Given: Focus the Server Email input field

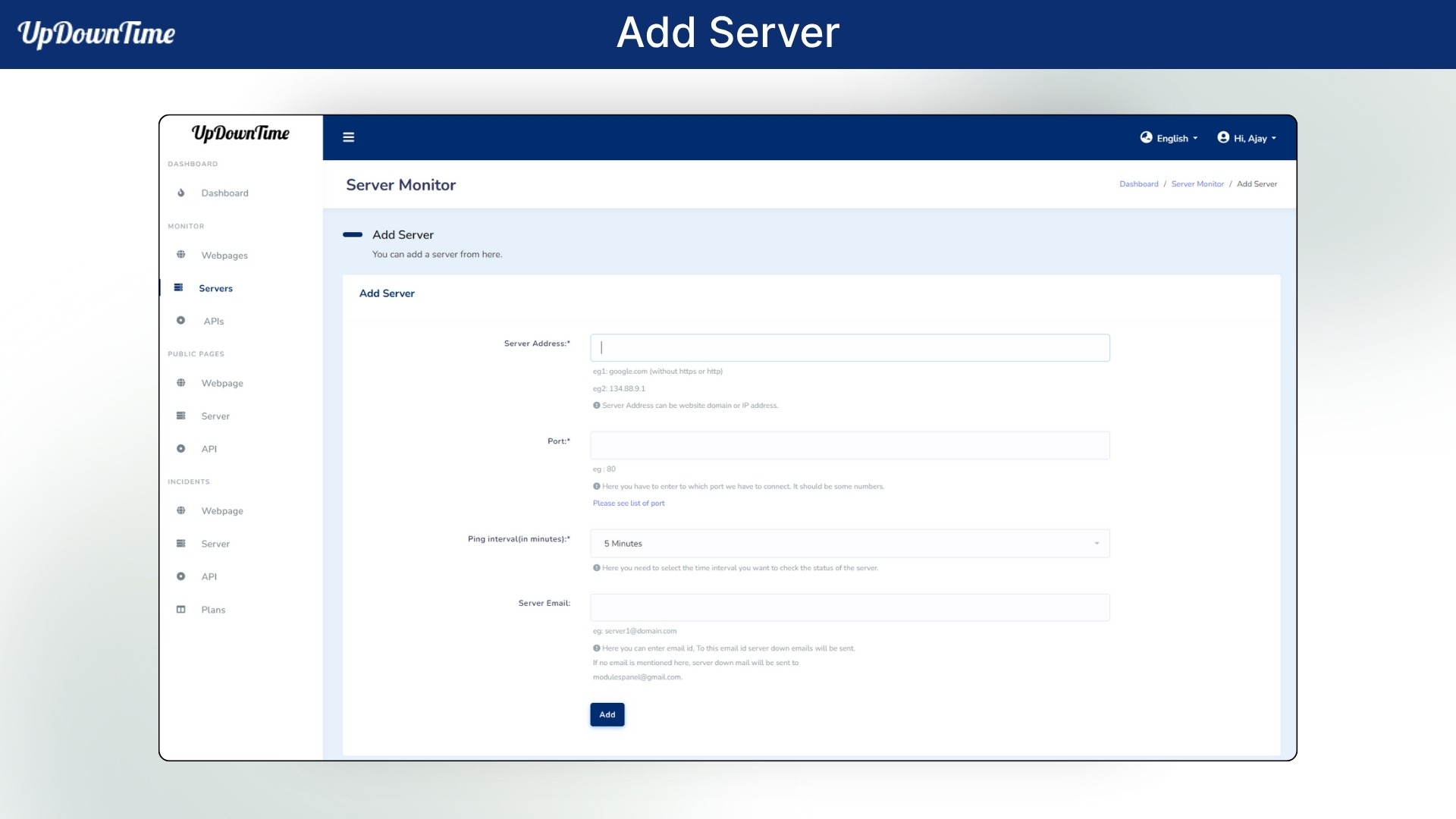Looking at the screenshot, I should [849, 607].
